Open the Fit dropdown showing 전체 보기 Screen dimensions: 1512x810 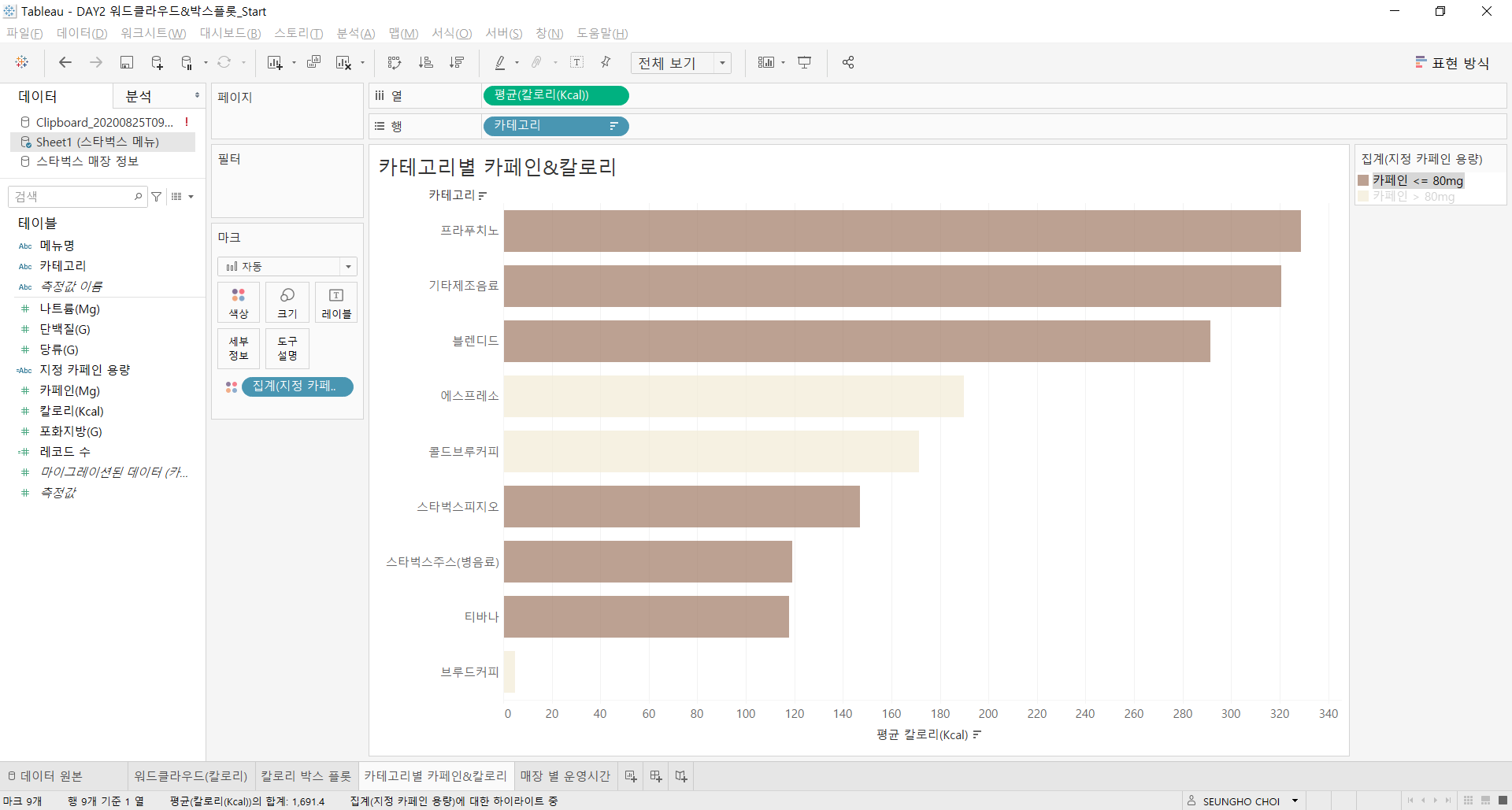(x=681, y=63)
